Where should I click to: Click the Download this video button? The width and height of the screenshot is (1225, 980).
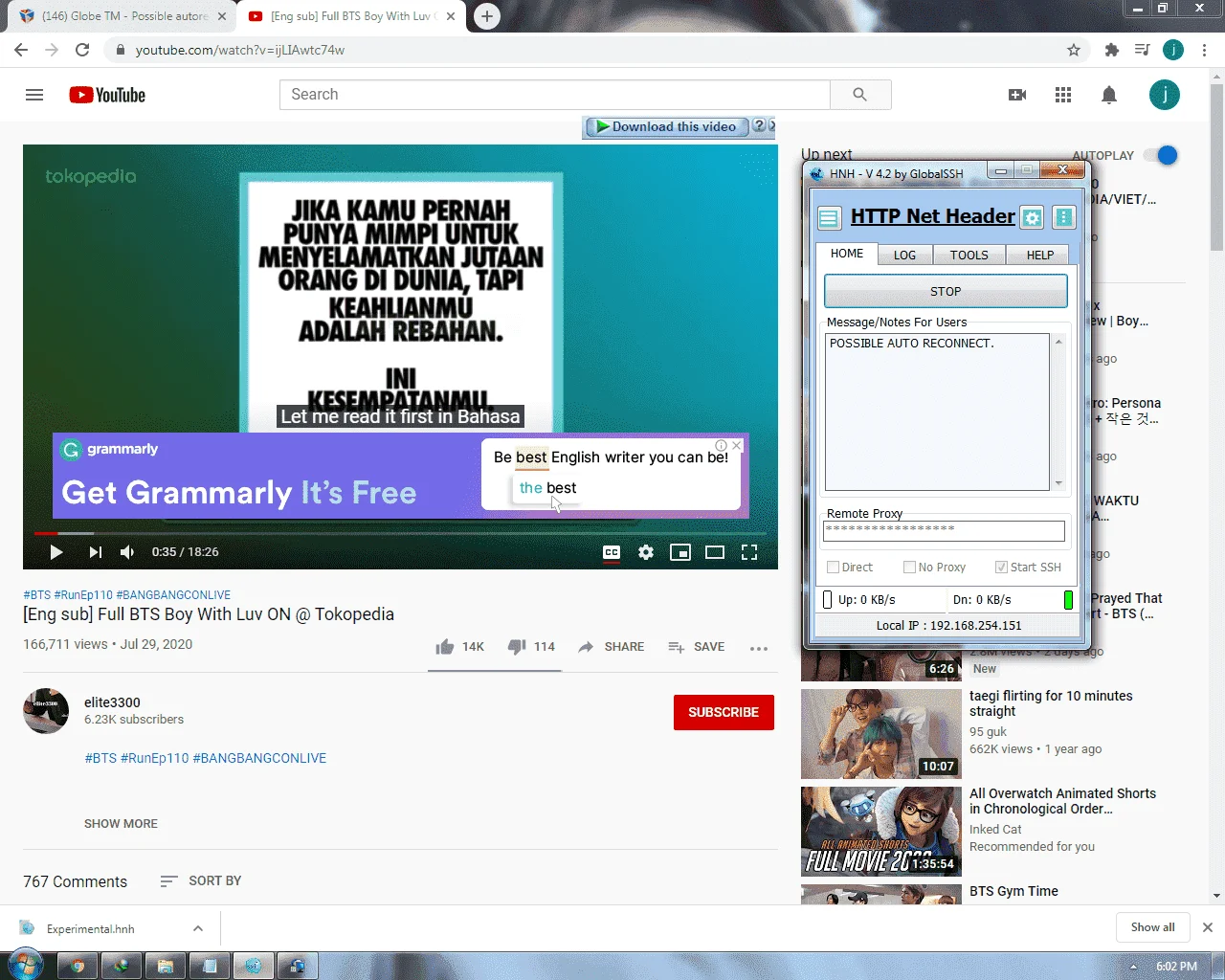point(666,126)
